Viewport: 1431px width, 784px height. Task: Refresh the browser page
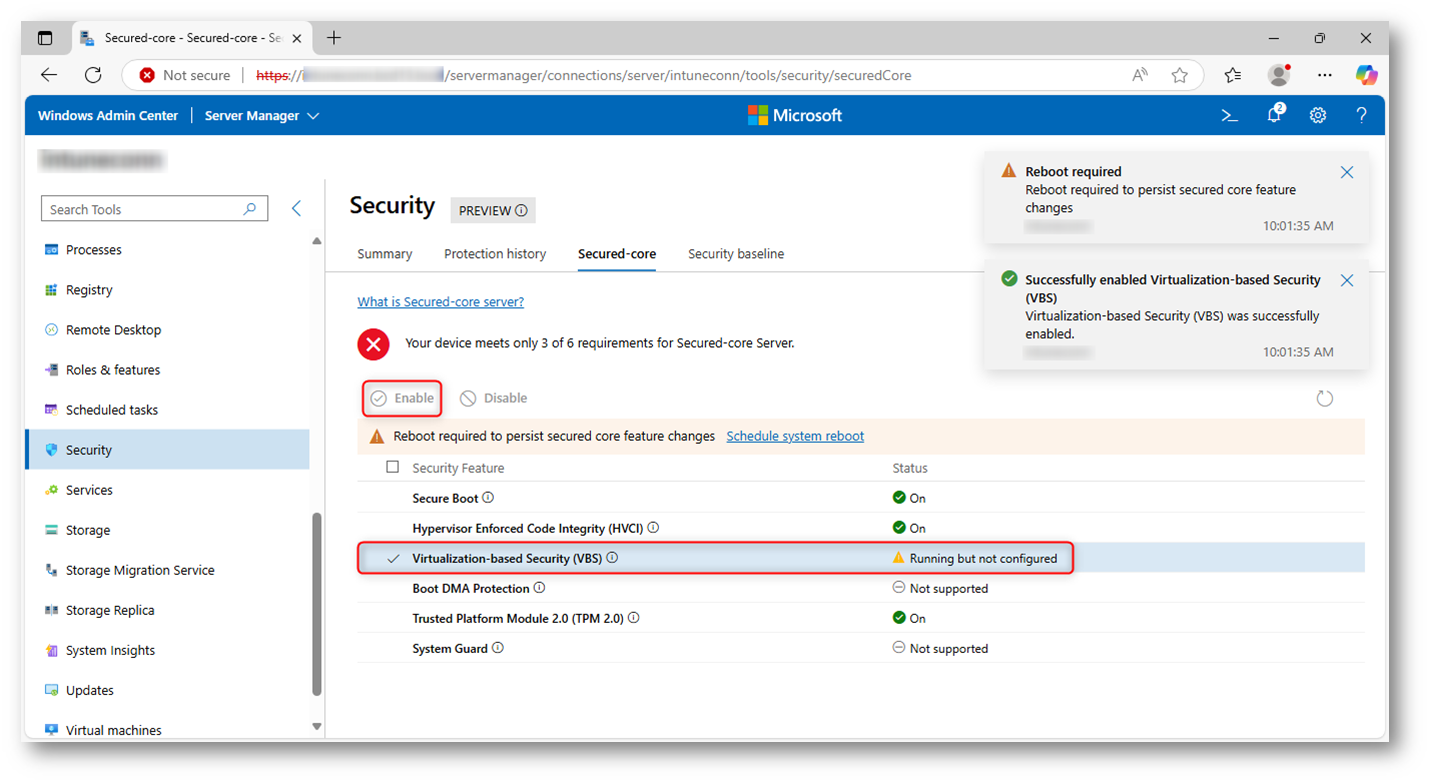click(93, 75)
